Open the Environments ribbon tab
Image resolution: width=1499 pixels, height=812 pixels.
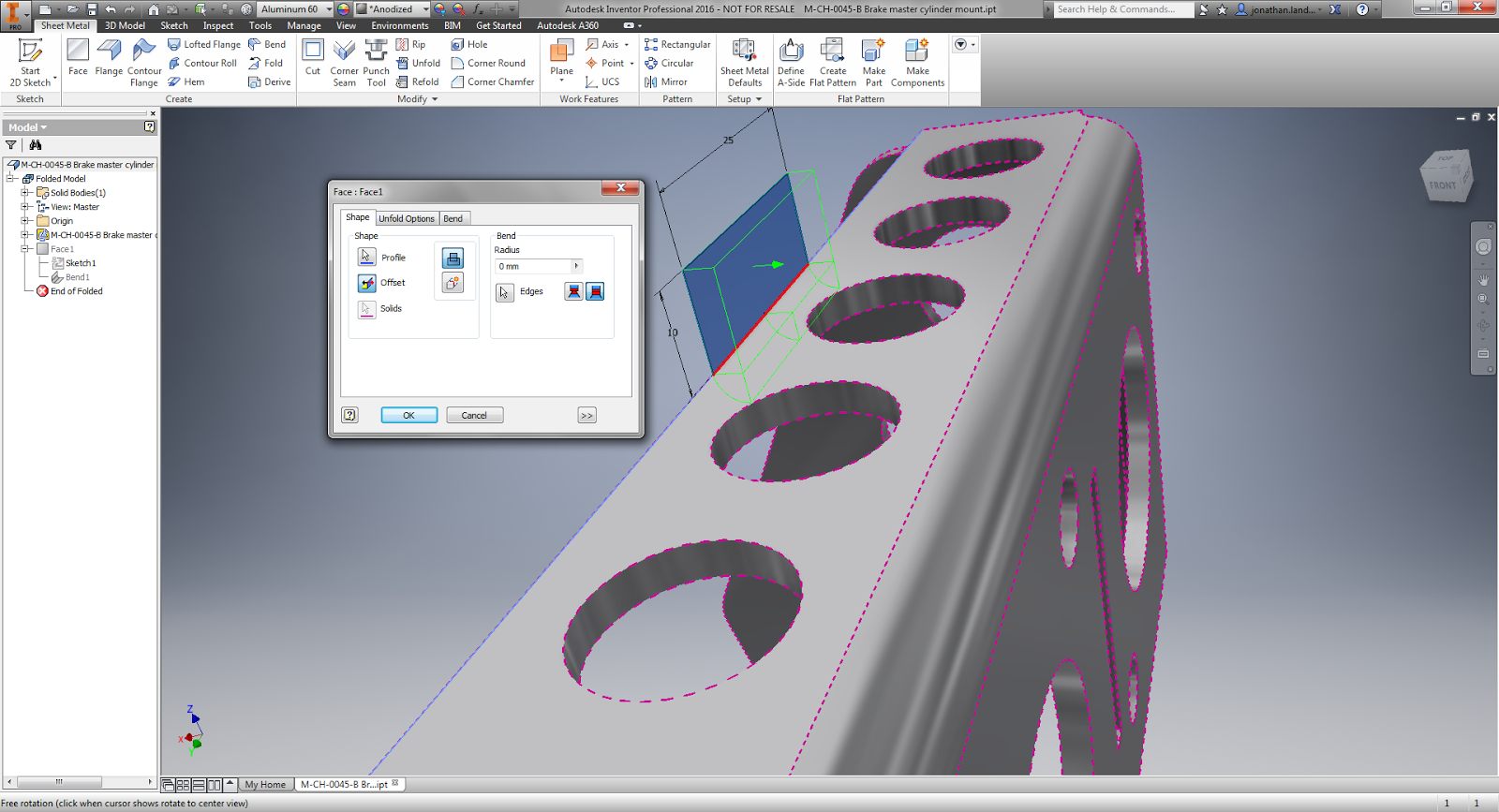[x=400, y=25]
